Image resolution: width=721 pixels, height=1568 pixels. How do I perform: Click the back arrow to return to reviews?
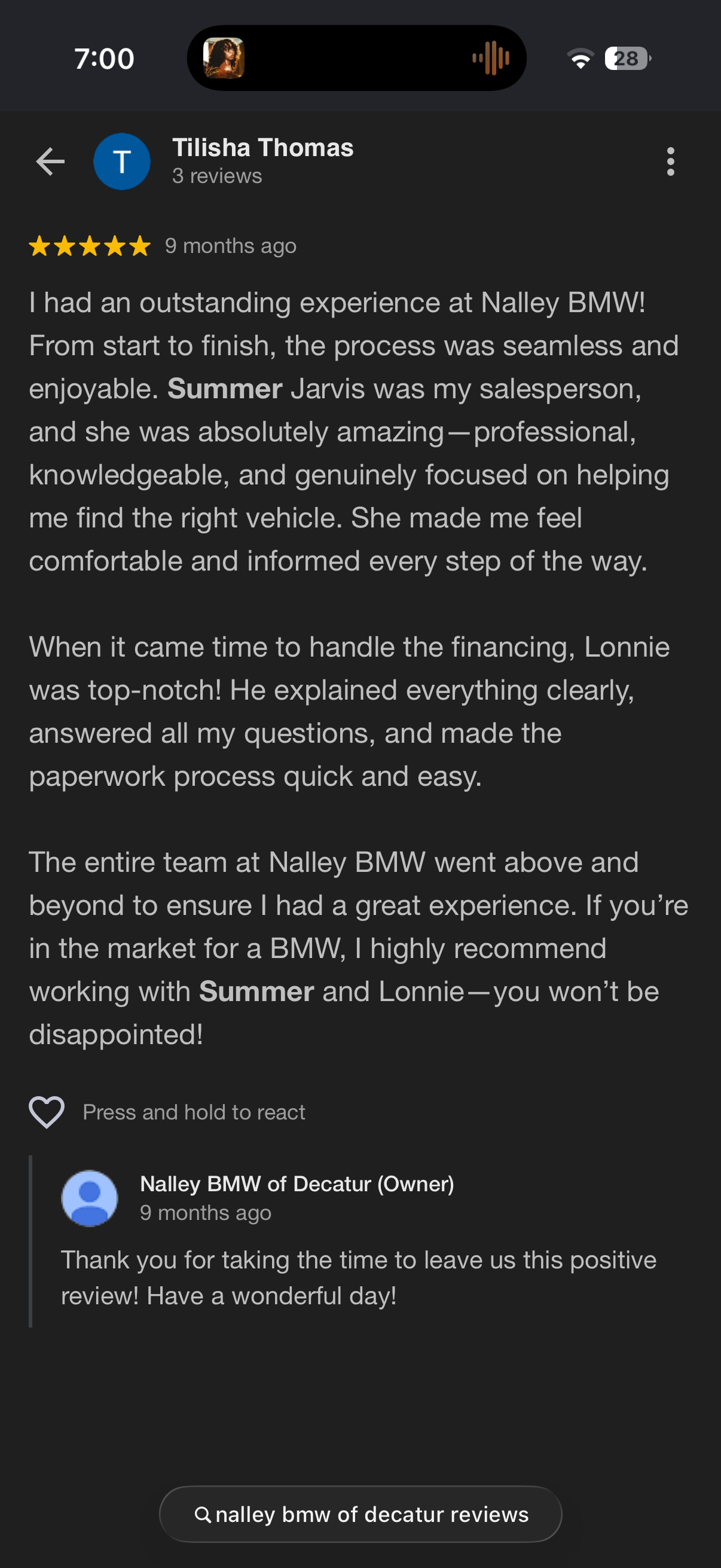click(50, 161)
